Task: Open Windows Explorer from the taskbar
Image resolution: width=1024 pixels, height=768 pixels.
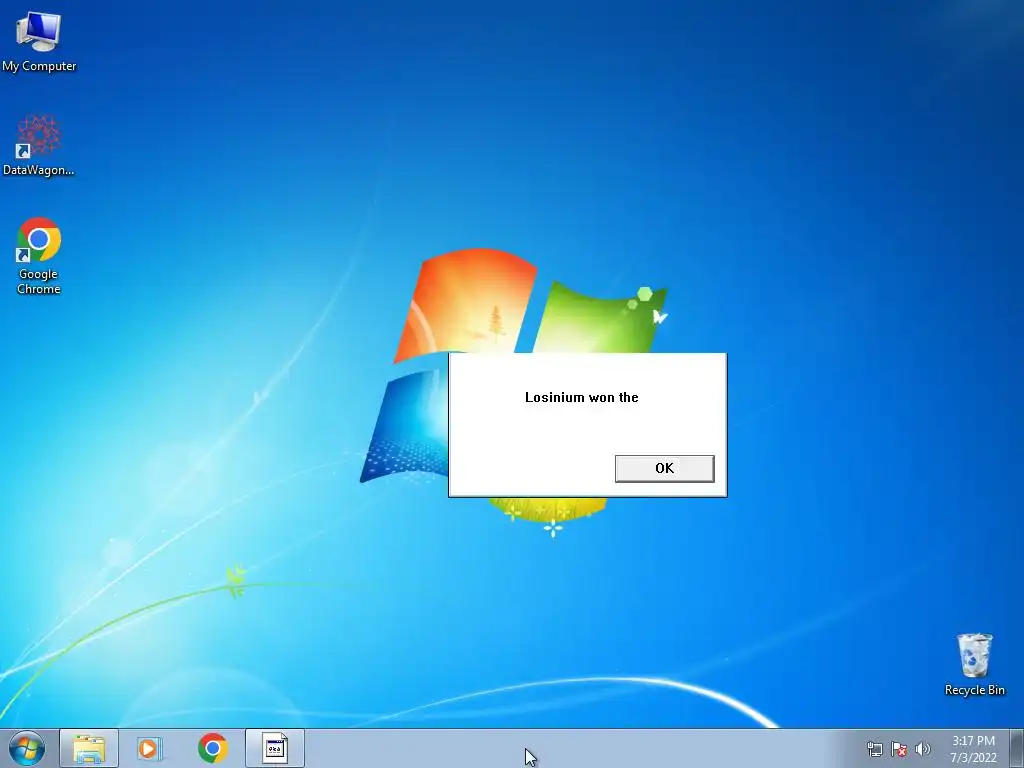Action: click(89, 748)
